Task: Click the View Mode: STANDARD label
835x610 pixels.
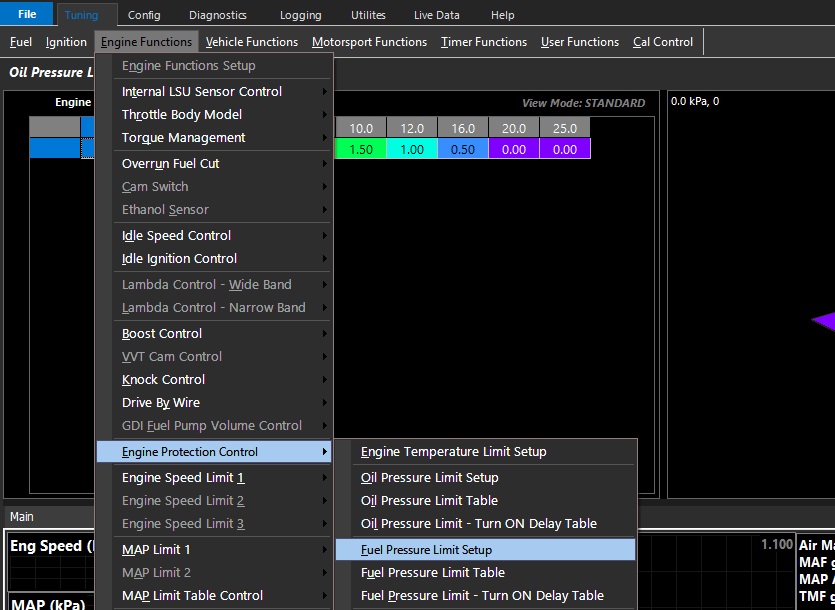Action: pos(584,103)
